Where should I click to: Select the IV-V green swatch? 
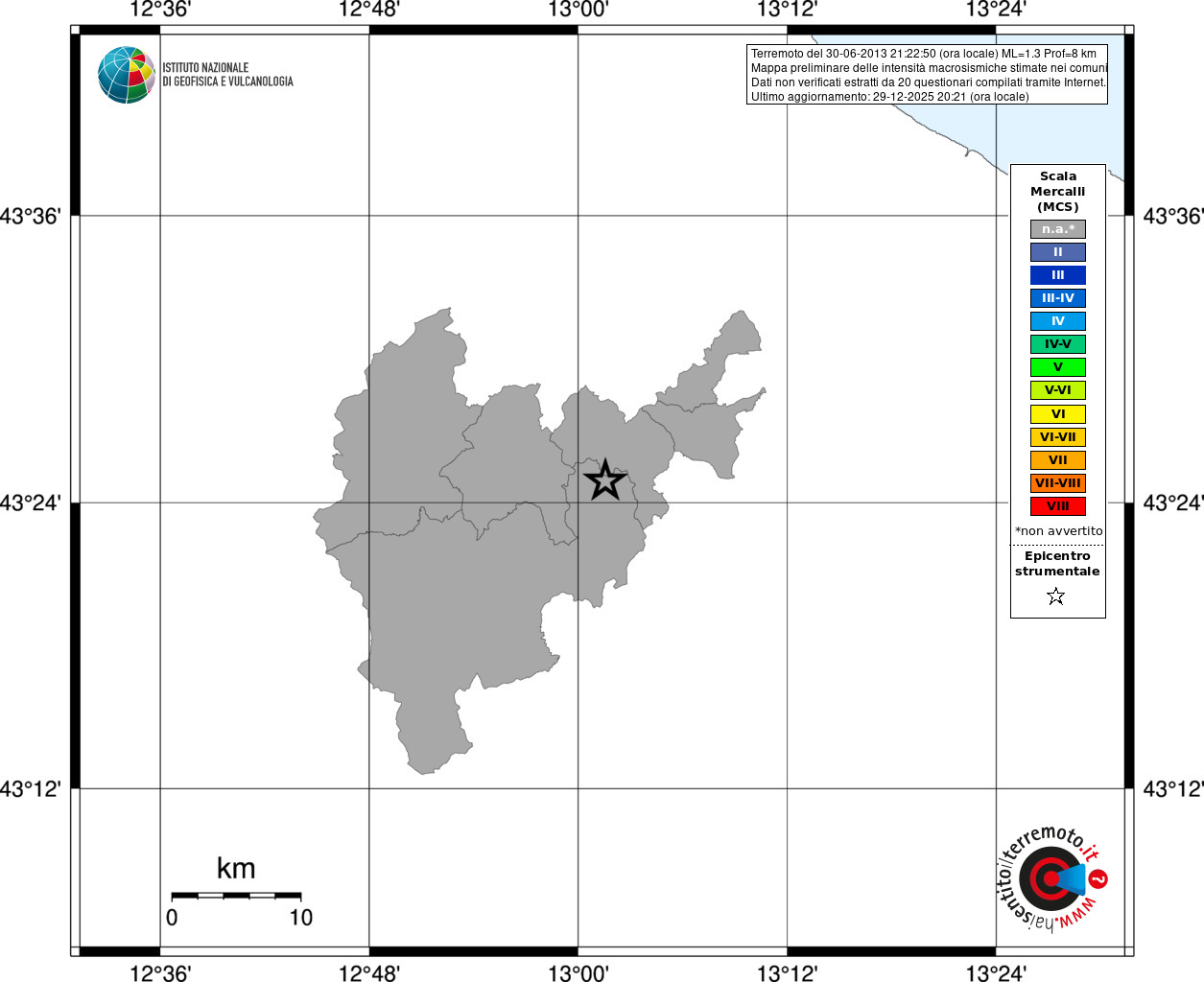click(1058, 344)
